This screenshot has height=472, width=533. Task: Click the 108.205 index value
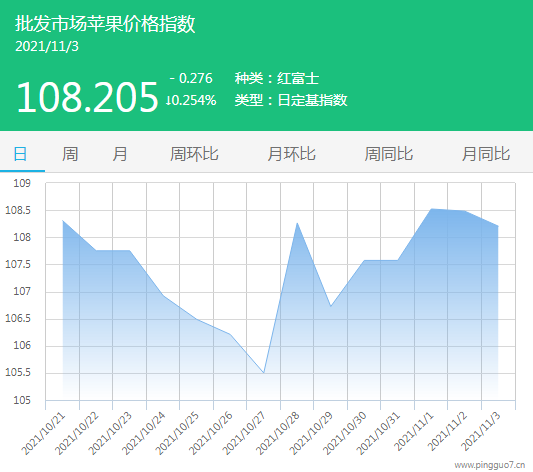click(x=87, y=97)
